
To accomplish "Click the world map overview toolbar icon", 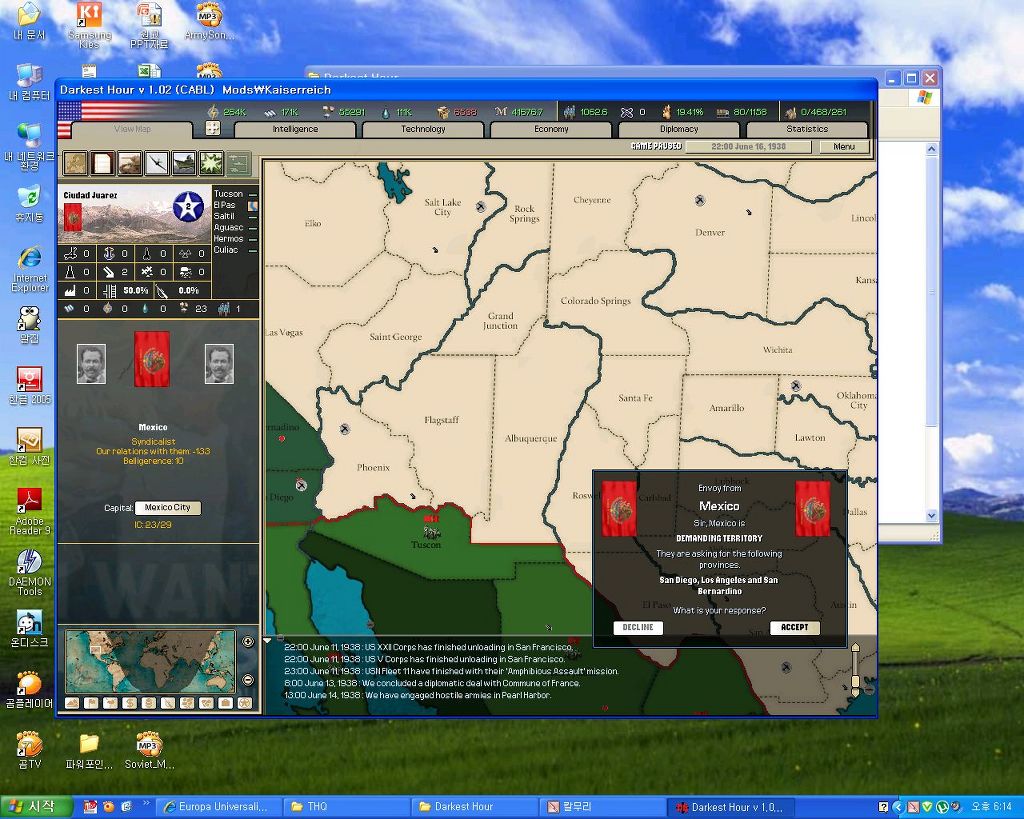I will (x=75, y=163).
